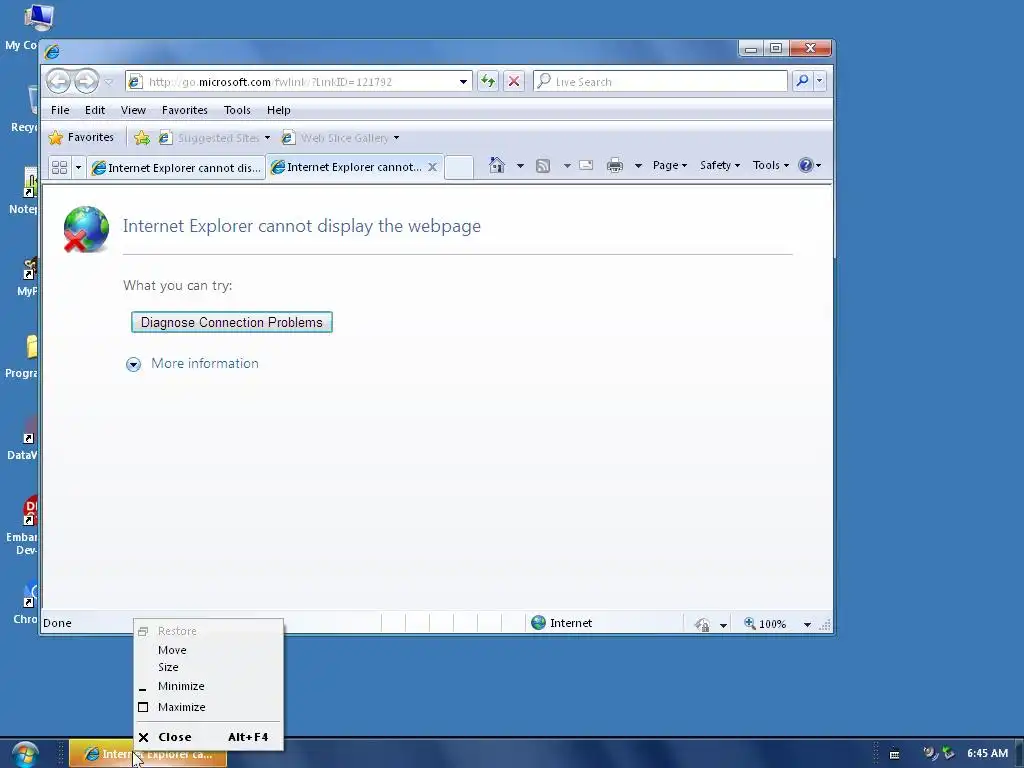Switch to first Internet Explorer cannot display tab
Viewport: 1024px width, 768px height.
[x=176, y=168]
